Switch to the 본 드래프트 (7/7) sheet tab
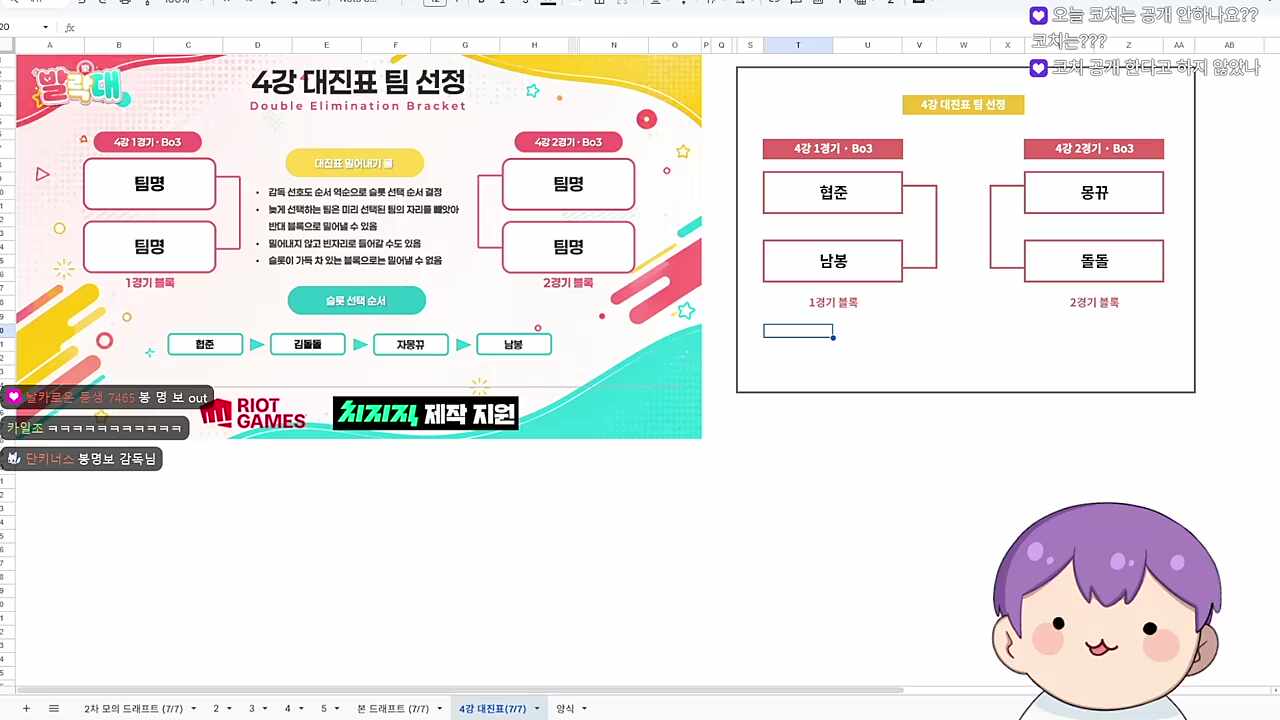This screenshot has height=720, width=1280. 392,708
